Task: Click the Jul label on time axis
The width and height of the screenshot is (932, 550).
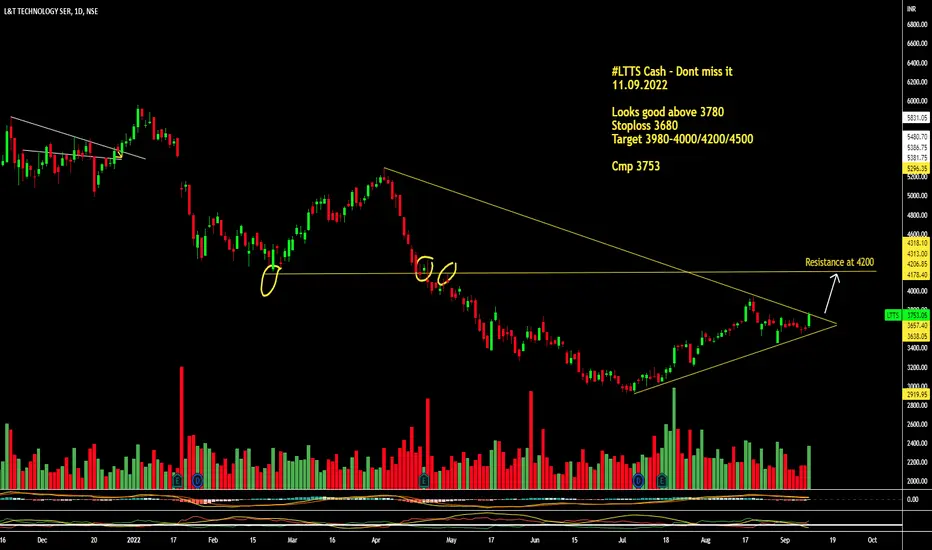Action: (622, 540)
